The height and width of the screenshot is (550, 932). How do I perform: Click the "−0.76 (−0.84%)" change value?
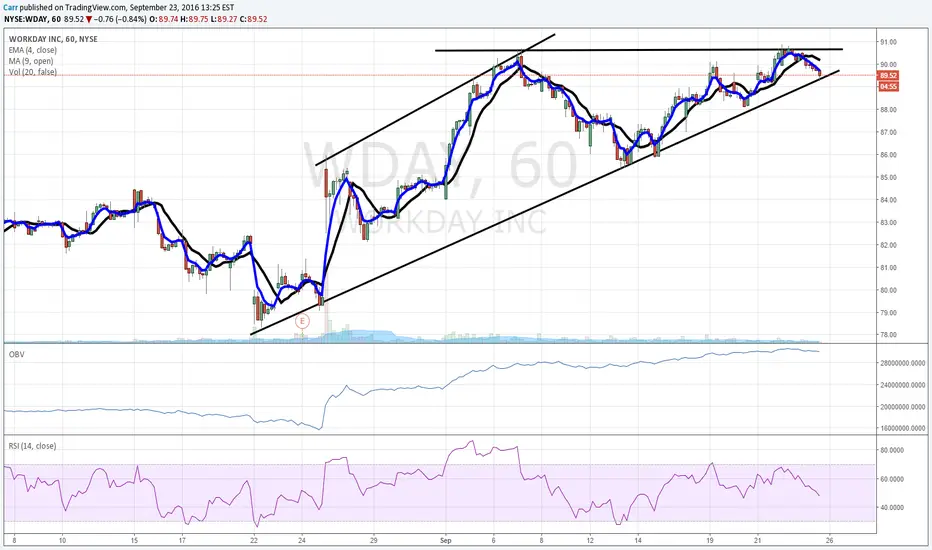(120, 19)
